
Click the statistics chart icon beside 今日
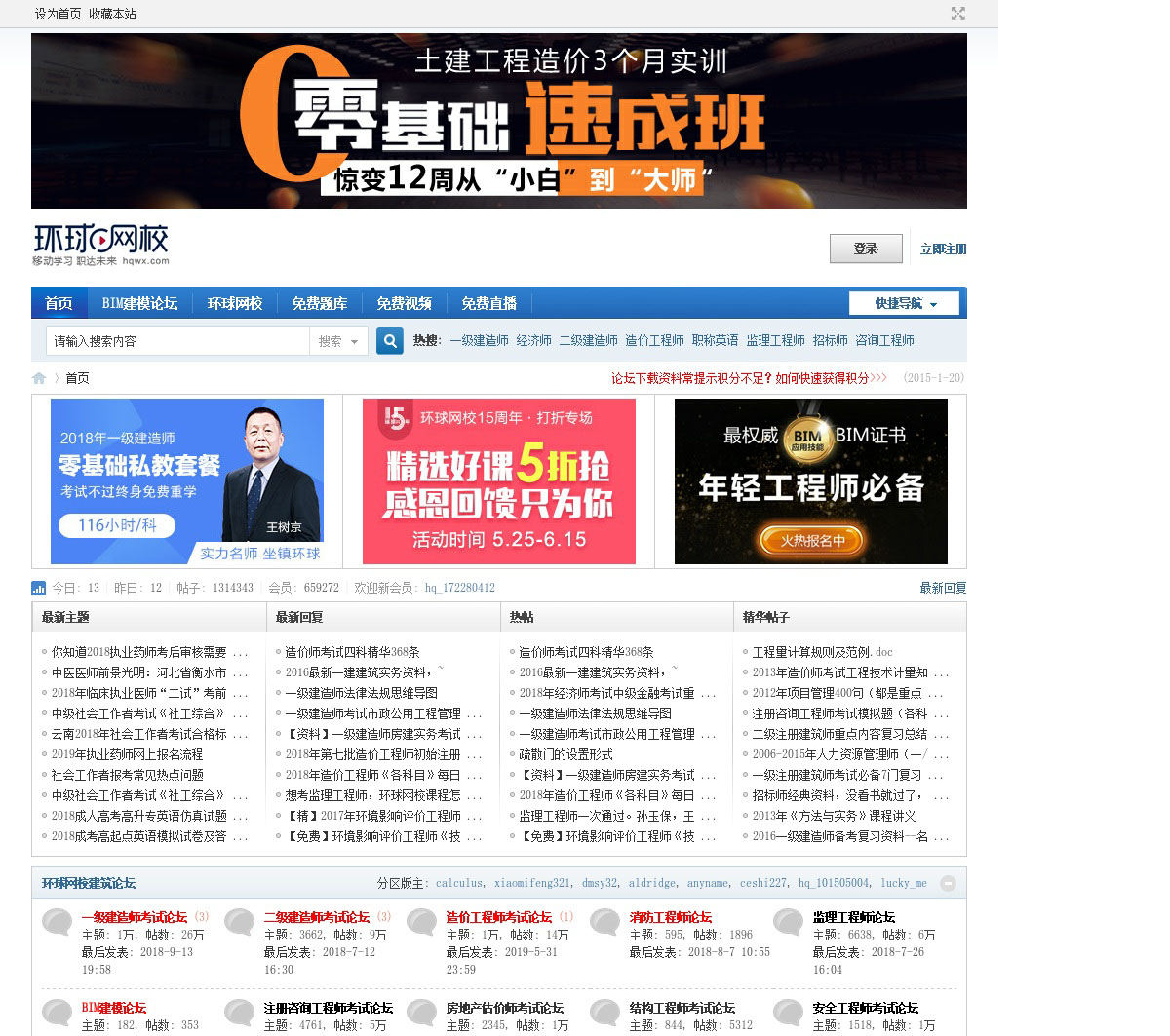click(x=39, y=588)
